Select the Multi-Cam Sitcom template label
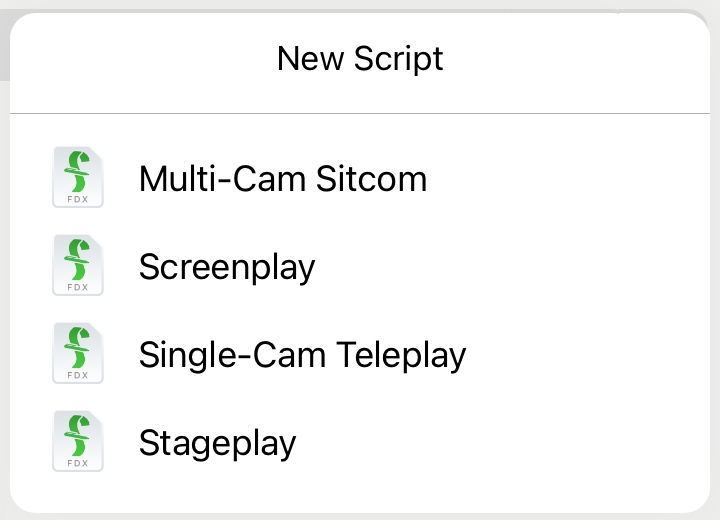The height and width of the screenshot is (520, 720). (x=283, y=179)
